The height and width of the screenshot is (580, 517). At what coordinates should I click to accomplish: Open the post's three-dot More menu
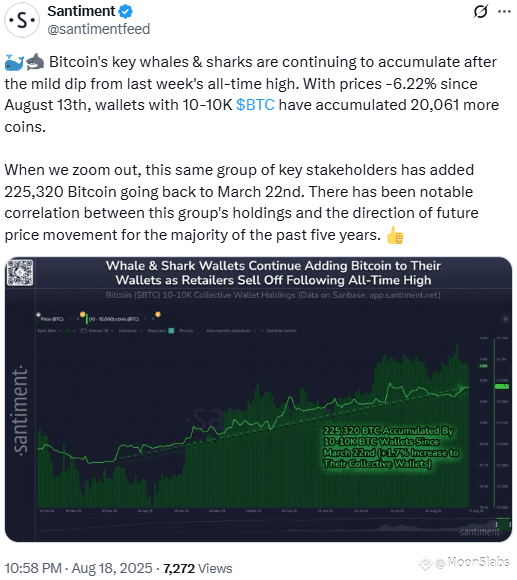pyautogui.click(x=504, y=11)
